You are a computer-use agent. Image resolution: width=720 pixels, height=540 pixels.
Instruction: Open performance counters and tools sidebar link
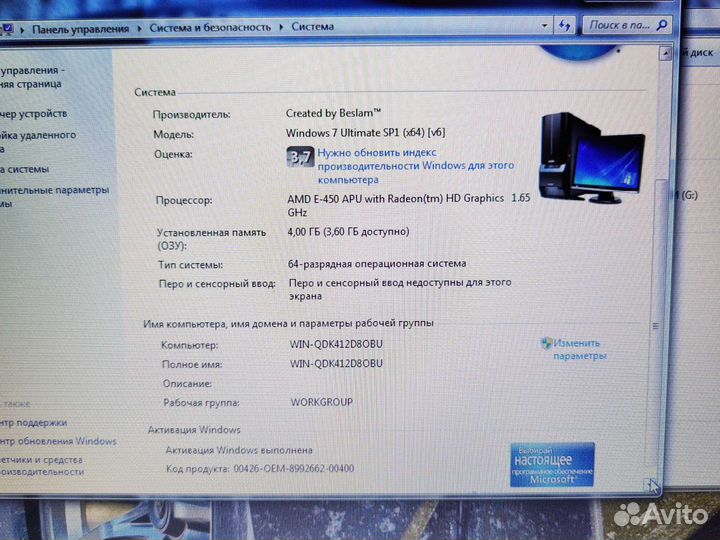point(42,465)
